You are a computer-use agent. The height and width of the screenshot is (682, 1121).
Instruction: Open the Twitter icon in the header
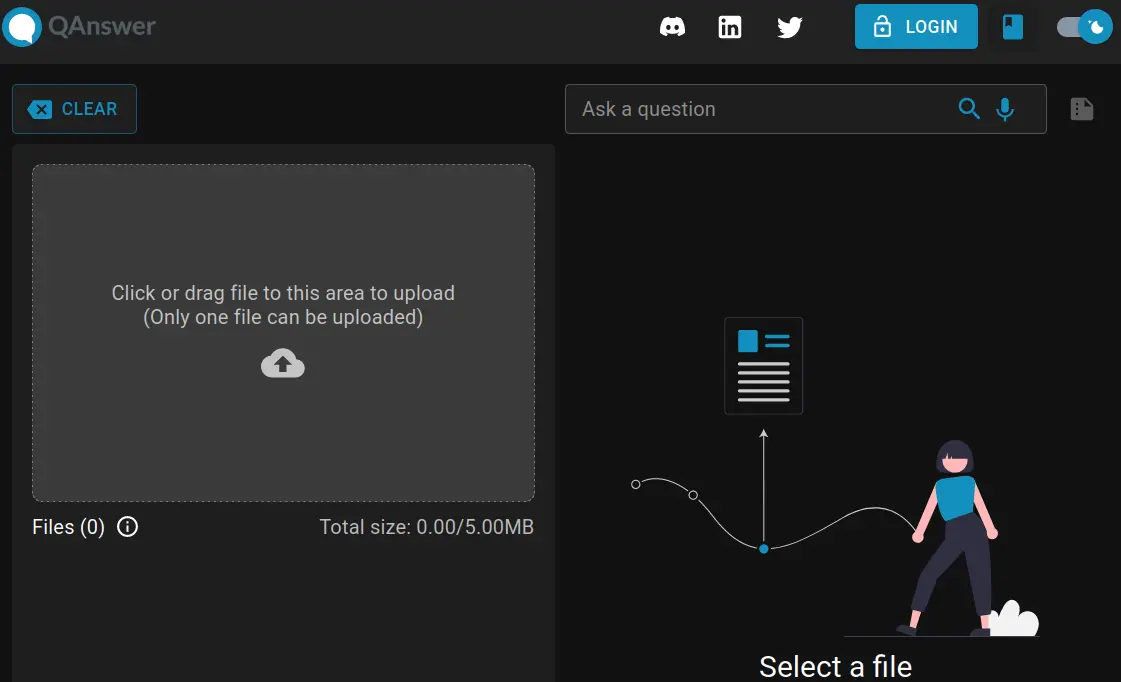(789, 27)
